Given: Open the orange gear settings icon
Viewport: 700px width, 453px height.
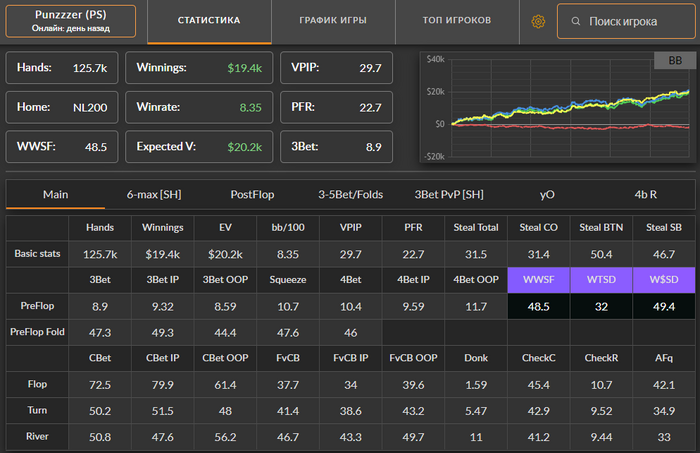Looking at the screenshot, I should coord(538,21).
